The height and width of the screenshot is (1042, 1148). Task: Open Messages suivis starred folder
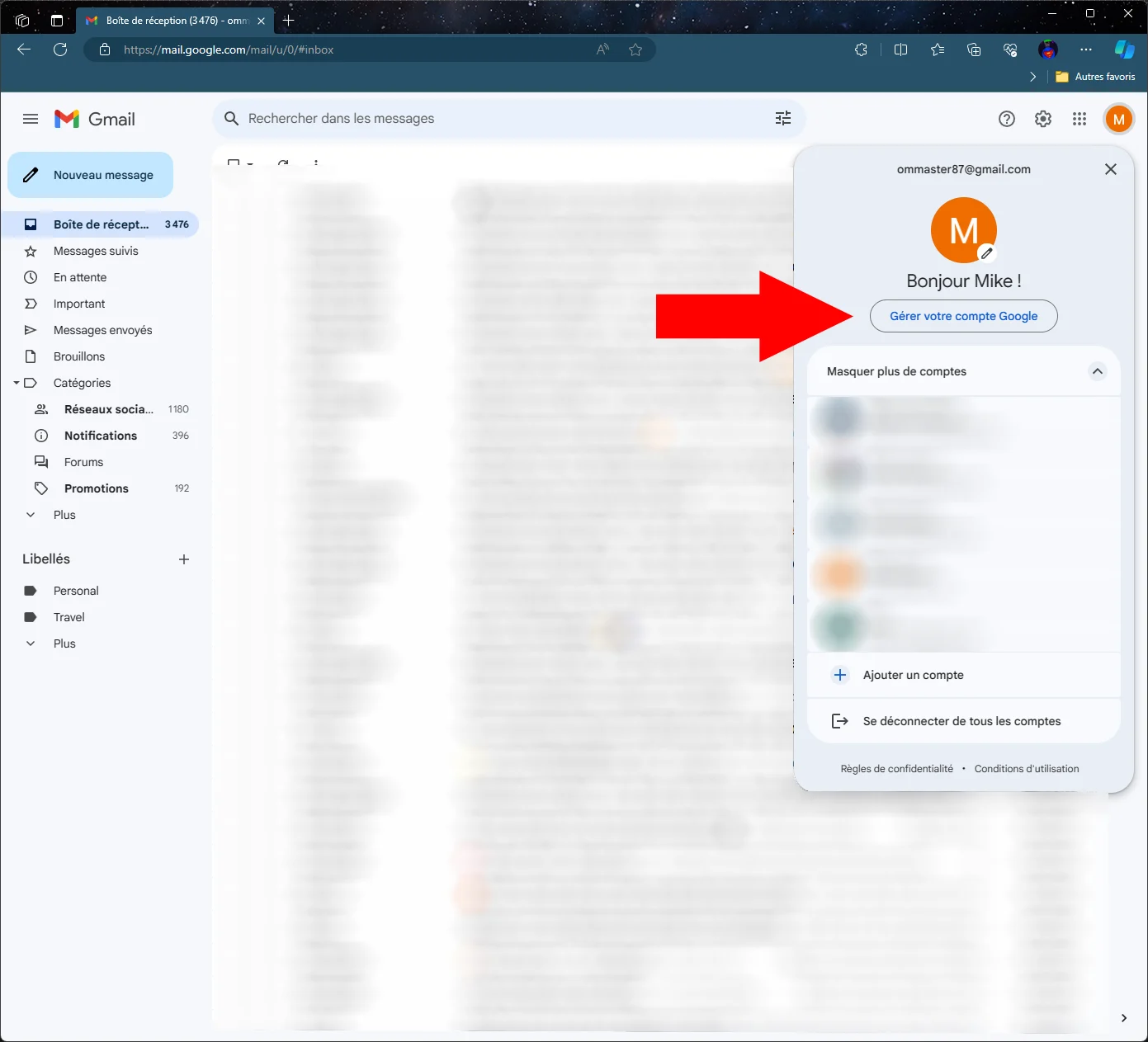100,251
